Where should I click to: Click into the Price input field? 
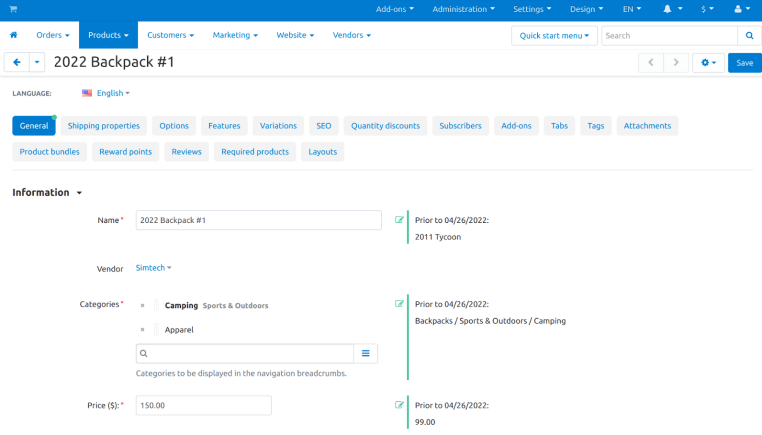point(203,405)
